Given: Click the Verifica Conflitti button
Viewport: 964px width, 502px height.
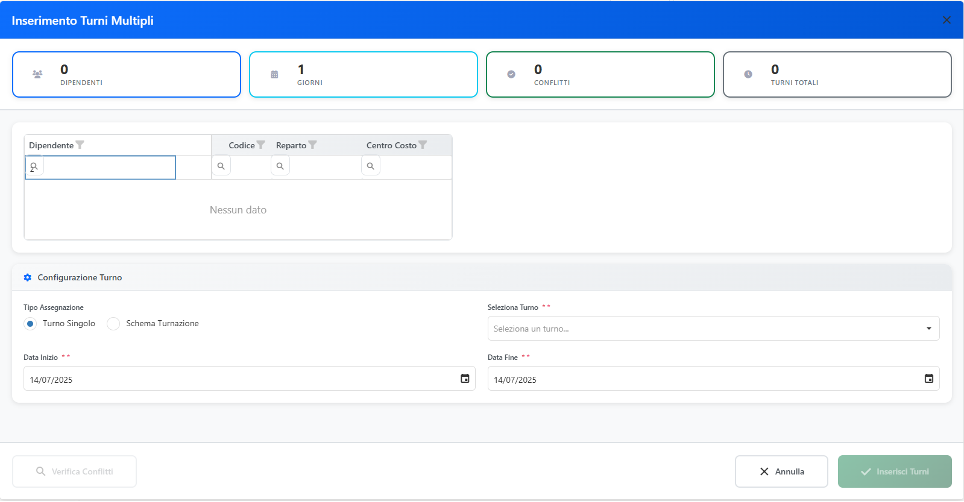Looking at the screenshot, I should tap(74, 471).
